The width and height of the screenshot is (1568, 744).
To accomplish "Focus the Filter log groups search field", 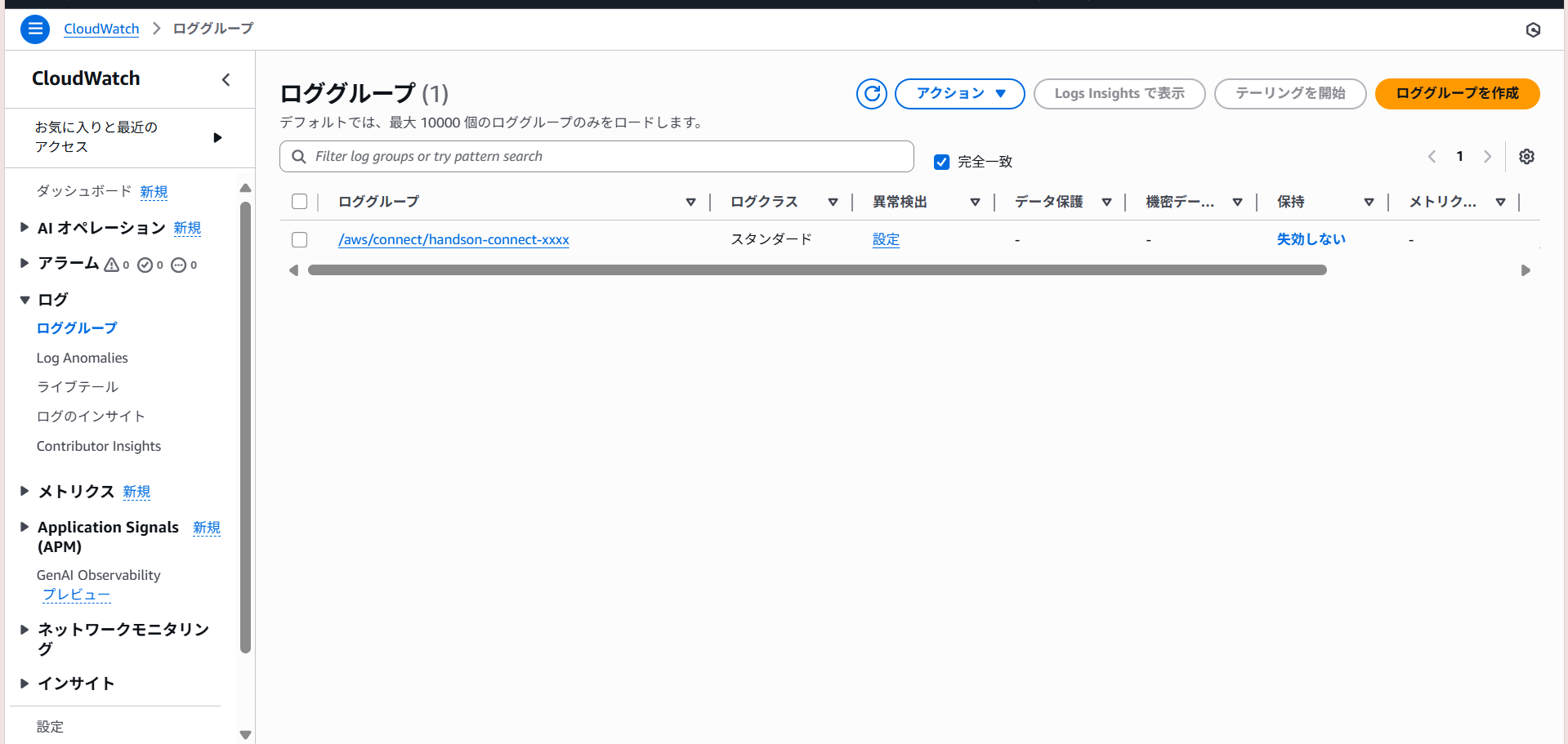I will pyautogui.click(x=596, y=156).
